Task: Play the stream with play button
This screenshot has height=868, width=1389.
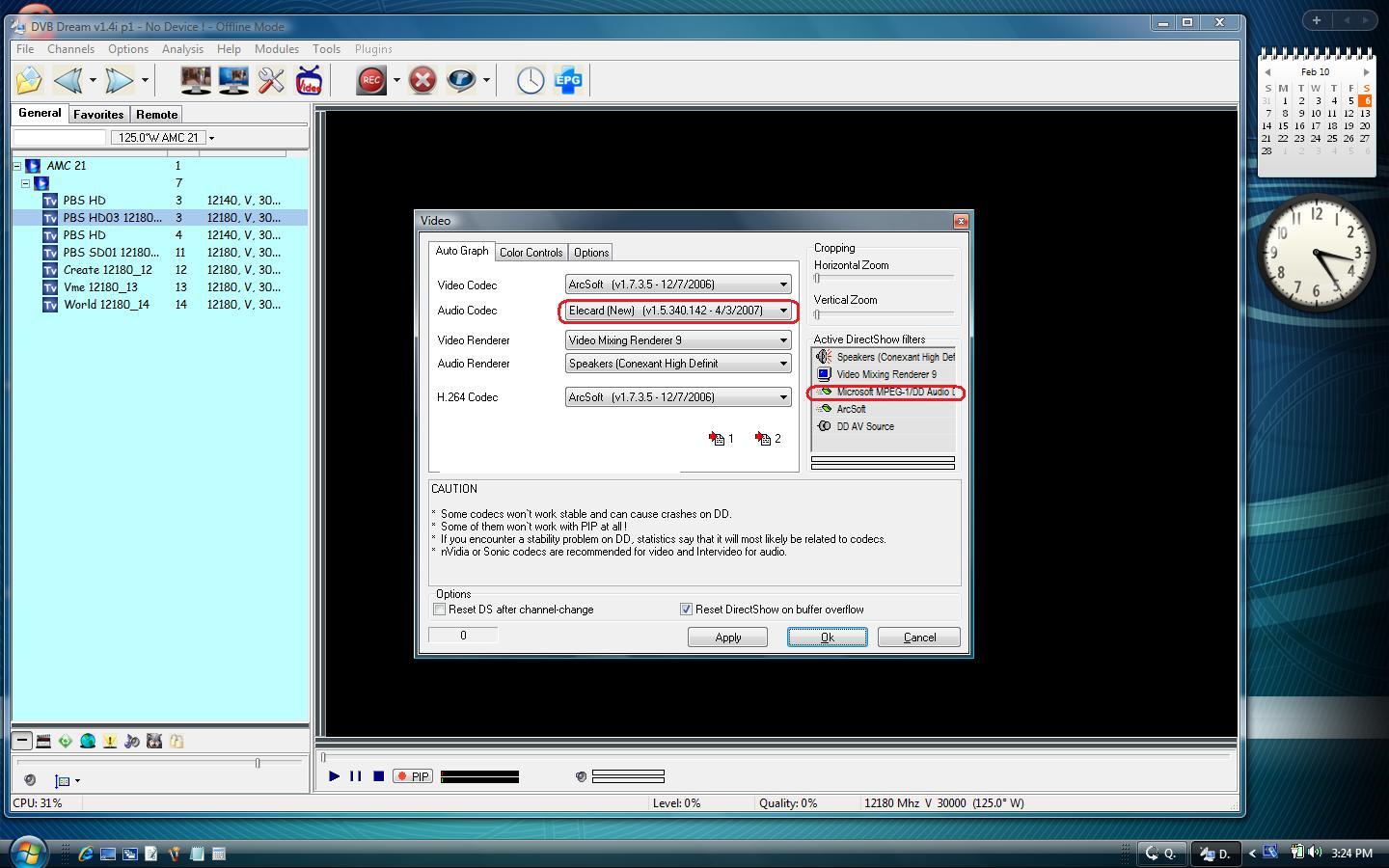Action: point(334,776)
